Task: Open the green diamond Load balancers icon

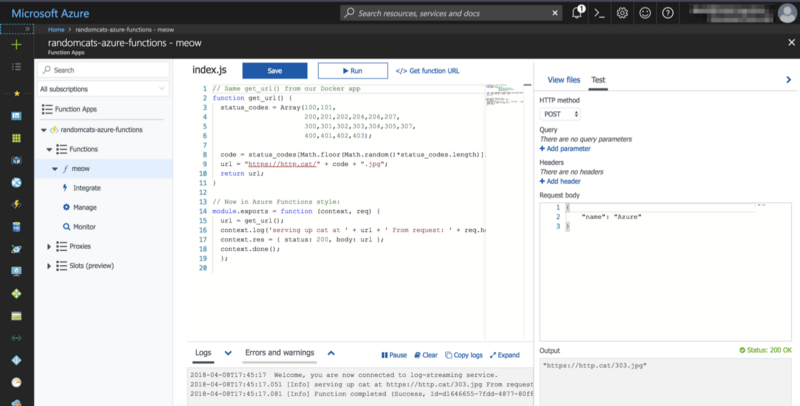Action: click(16, 294)
